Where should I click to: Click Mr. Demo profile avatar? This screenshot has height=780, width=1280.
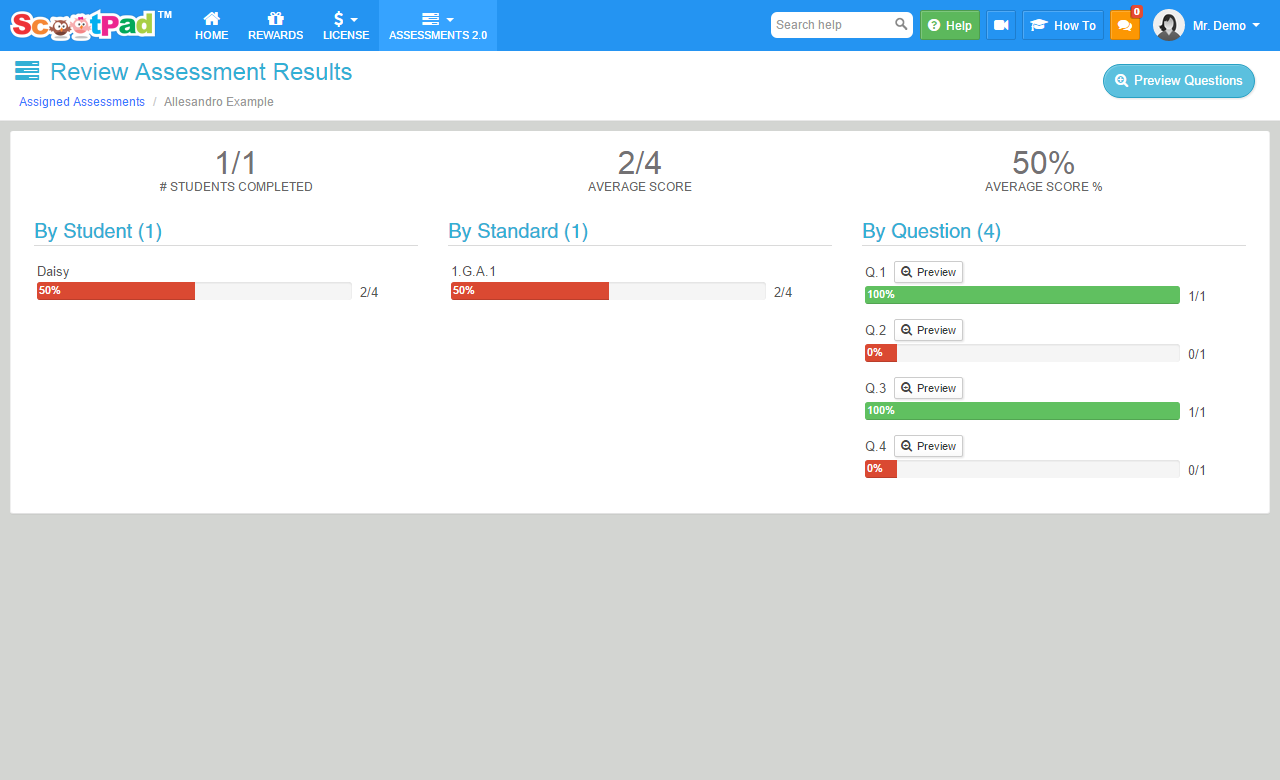pos(1168,25)
